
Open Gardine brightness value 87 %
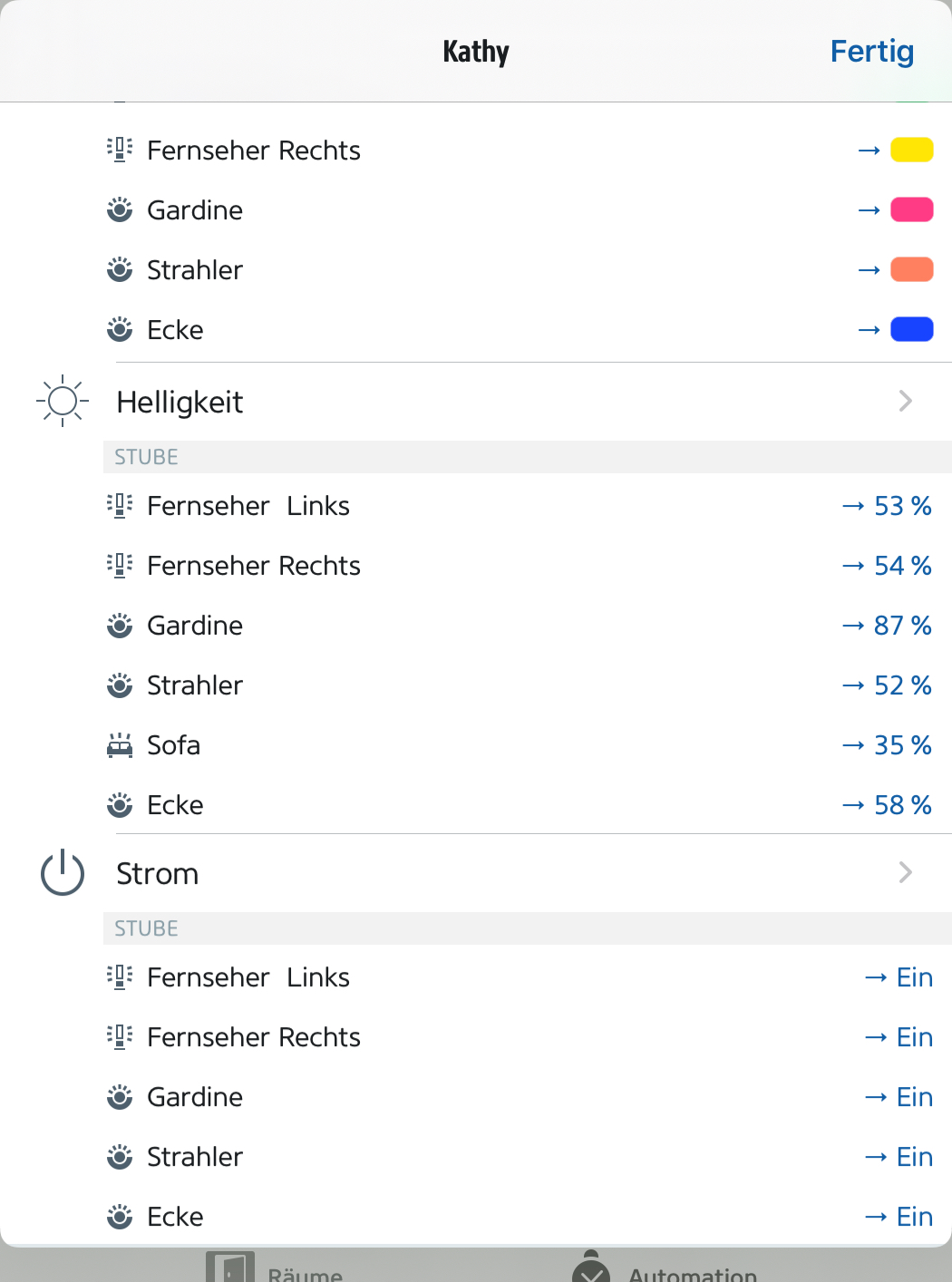click(887, 626)
